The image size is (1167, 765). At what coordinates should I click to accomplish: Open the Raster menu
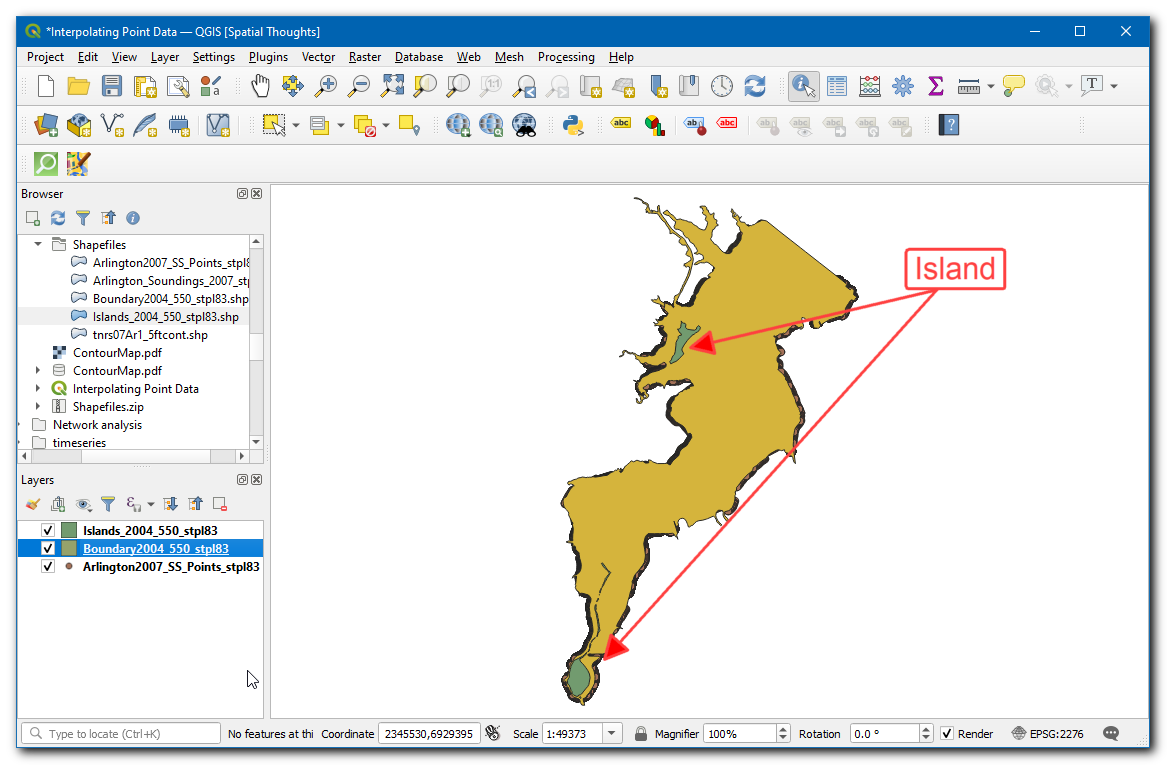click(x=365, y=57)
